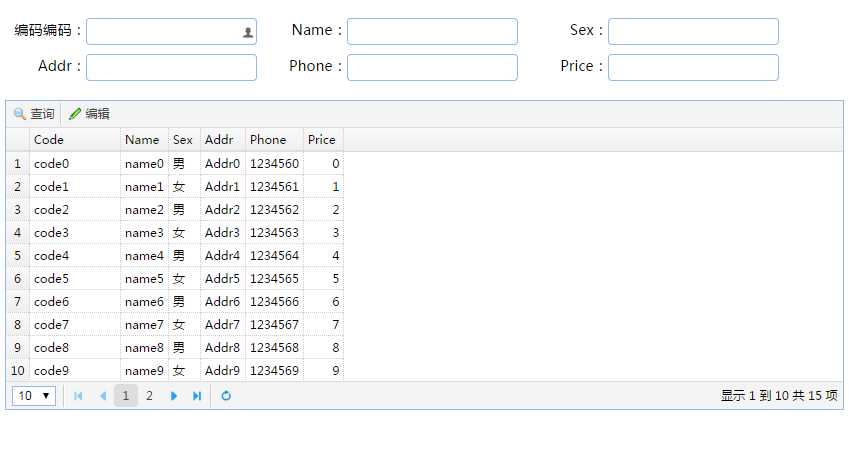849x451 pixels.
Task: Click the Phone input field
Action: coord(432,67)
